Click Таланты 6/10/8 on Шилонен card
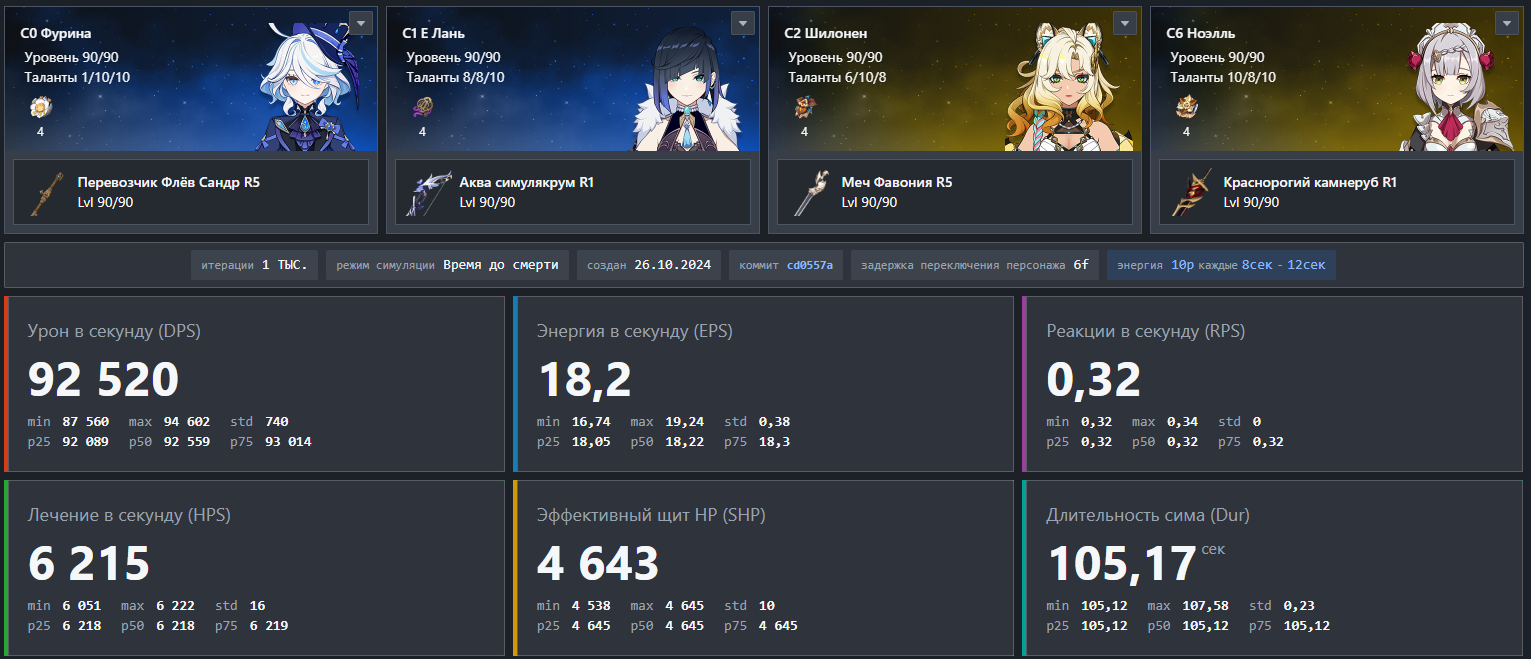1531x659 pixels. pyautogui.click(x=837, y=77)
